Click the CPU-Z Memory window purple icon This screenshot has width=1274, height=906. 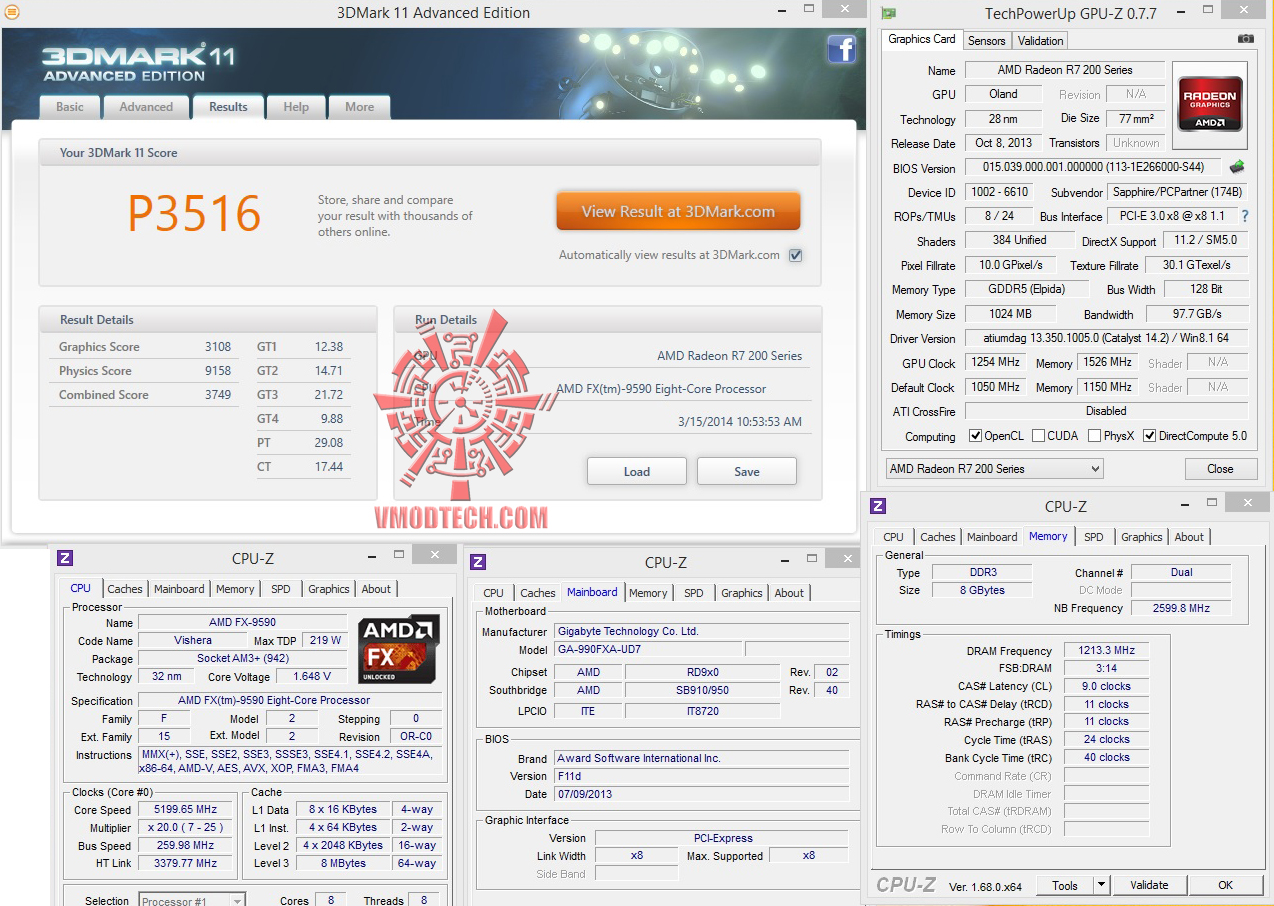878,506
